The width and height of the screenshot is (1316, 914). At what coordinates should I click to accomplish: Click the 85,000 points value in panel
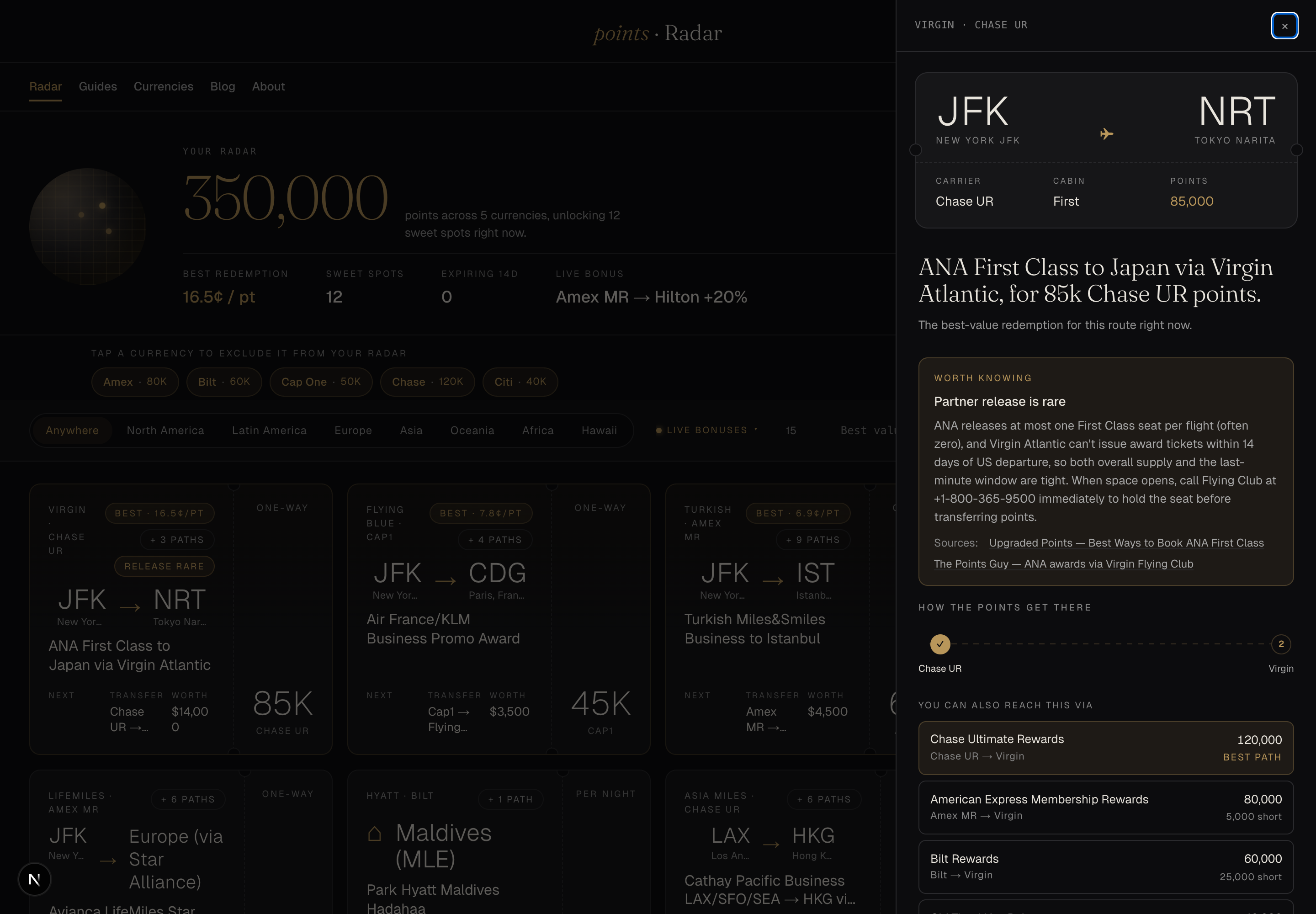[x=1191, y=201]
